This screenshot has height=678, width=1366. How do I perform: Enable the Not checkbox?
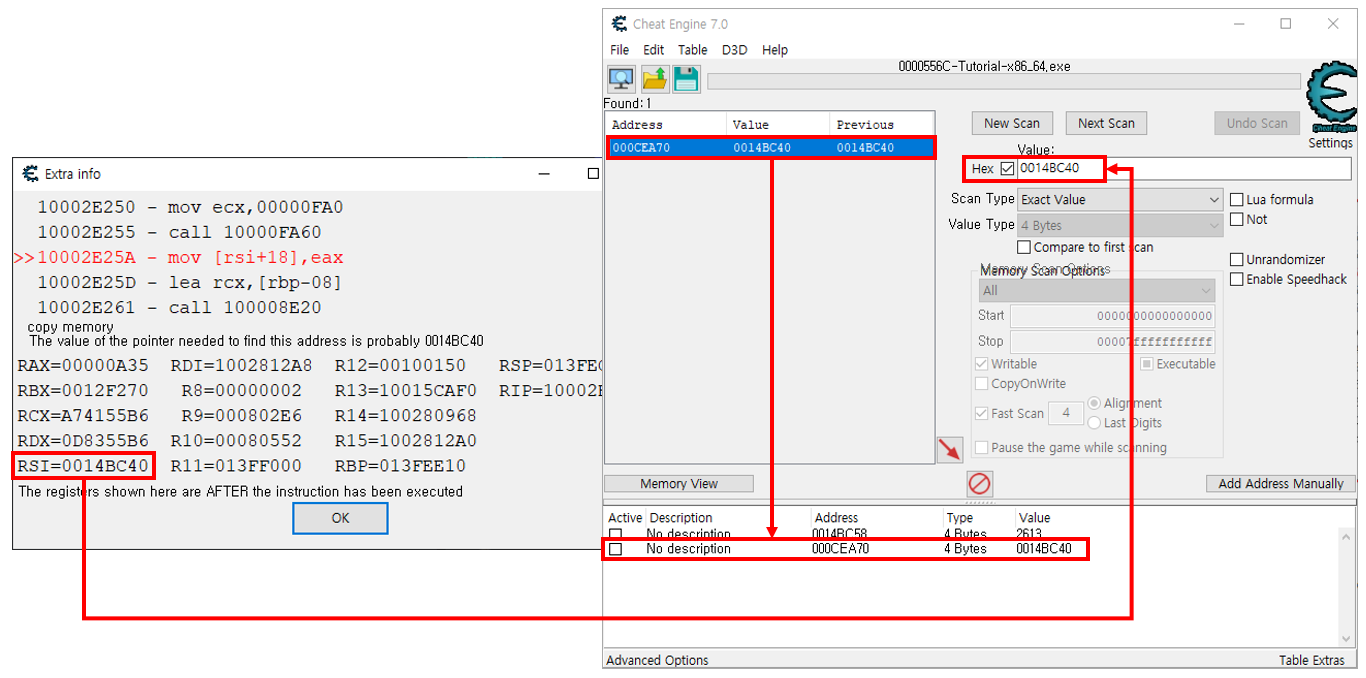1237,219
